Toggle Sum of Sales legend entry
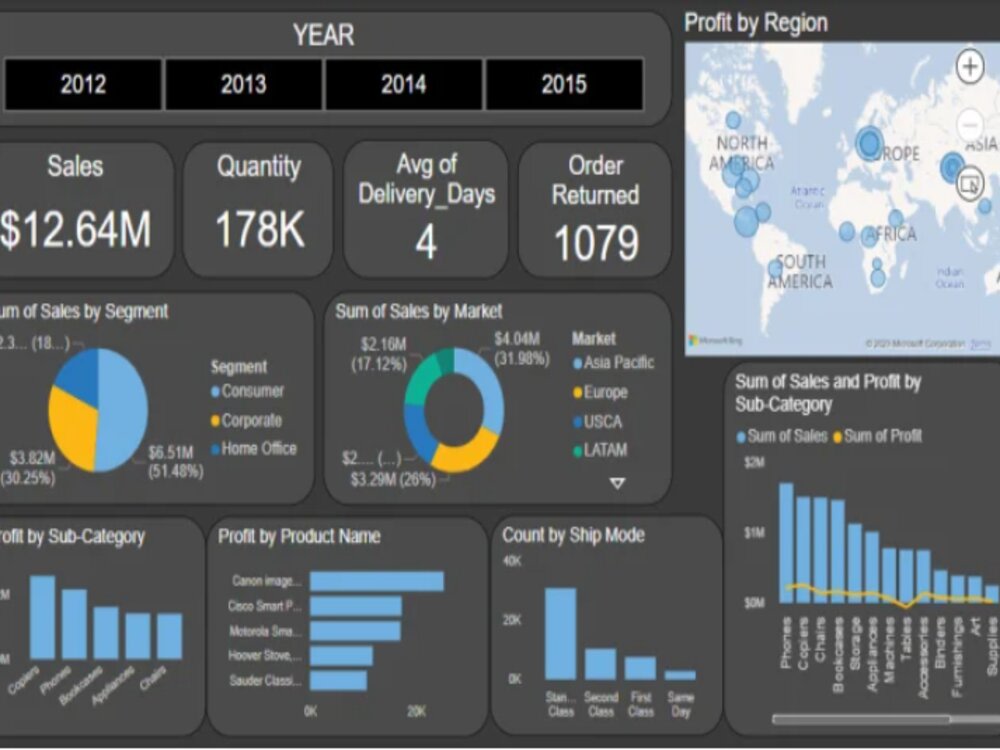The height and width of the screenshot is (750, 1000). pos(782,436)
